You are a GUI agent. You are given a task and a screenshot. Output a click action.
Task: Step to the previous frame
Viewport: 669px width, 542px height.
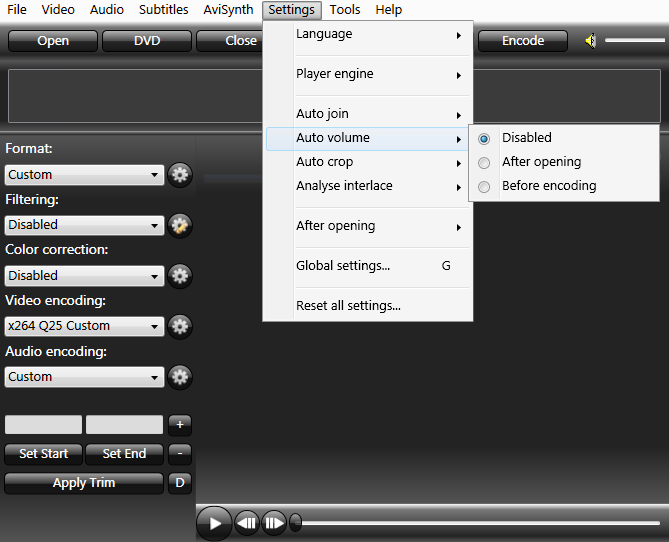tap(247, 523)
